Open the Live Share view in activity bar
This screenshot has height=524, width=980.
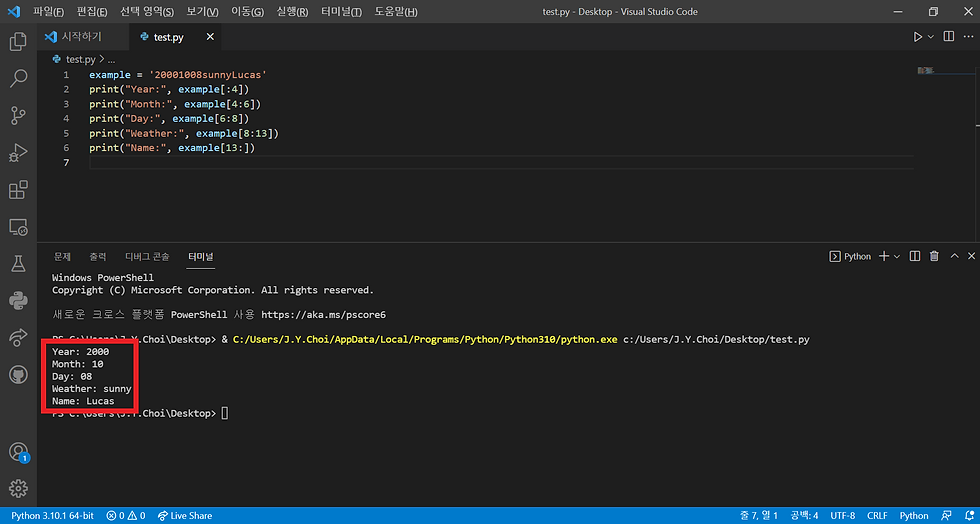click(18, 338)
